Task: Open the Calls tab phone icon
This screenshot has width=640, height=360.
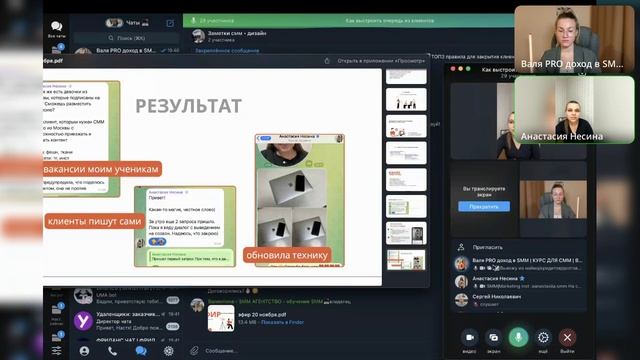Action: tap(112, 351)
